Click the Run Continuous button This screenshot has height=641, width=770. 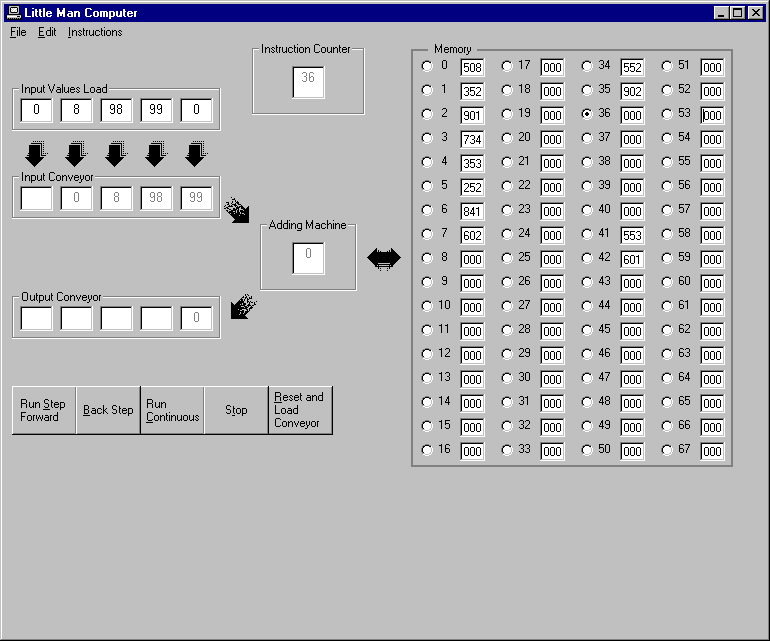tap(172, 411)
